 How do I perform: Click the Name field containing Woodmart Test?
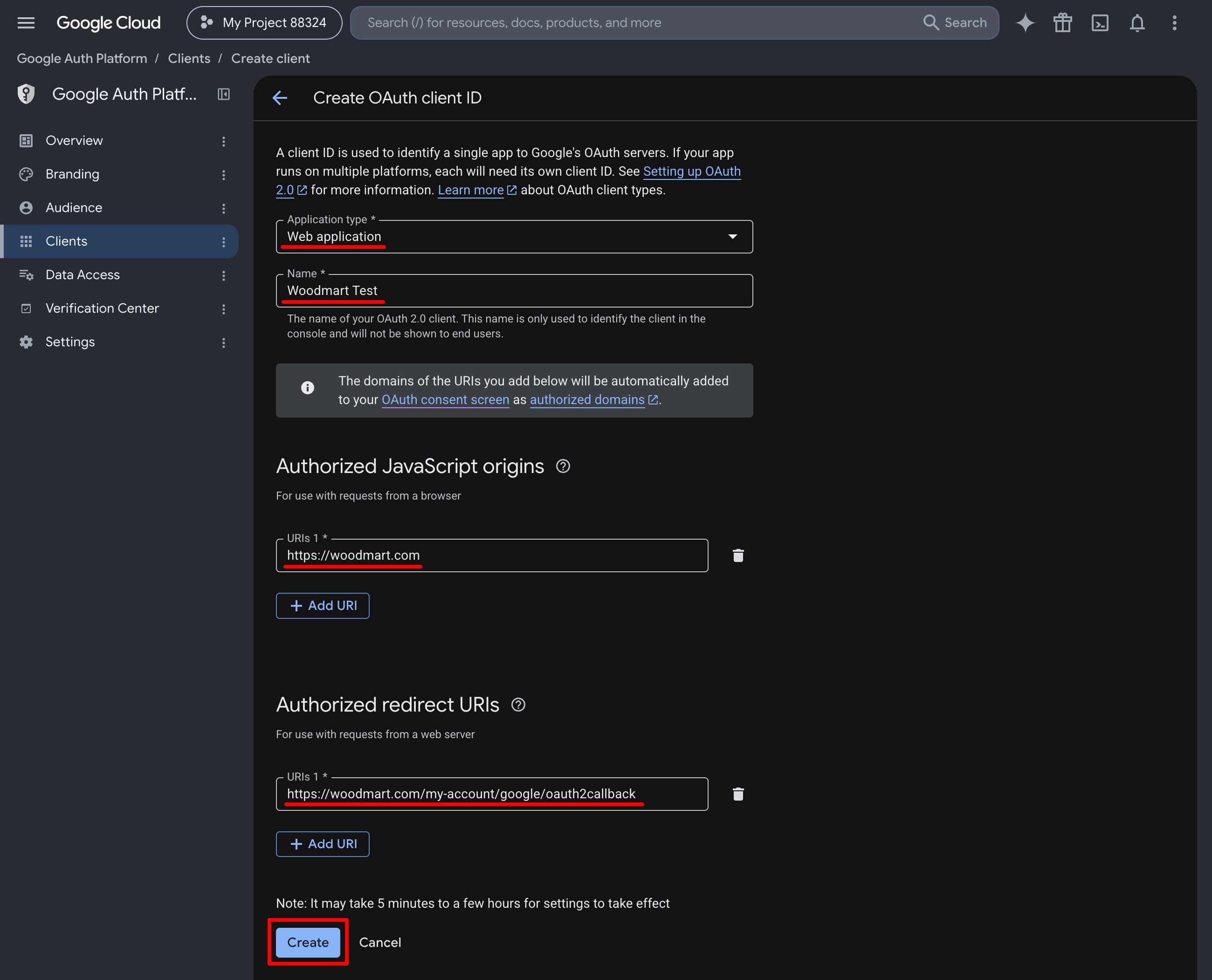click(514, 291)
